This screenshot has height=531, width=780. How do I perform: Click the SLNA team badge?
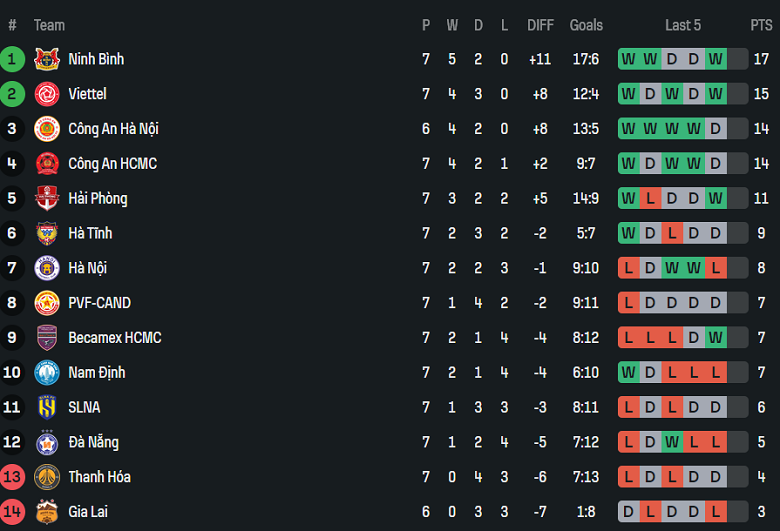coord(47,407)
